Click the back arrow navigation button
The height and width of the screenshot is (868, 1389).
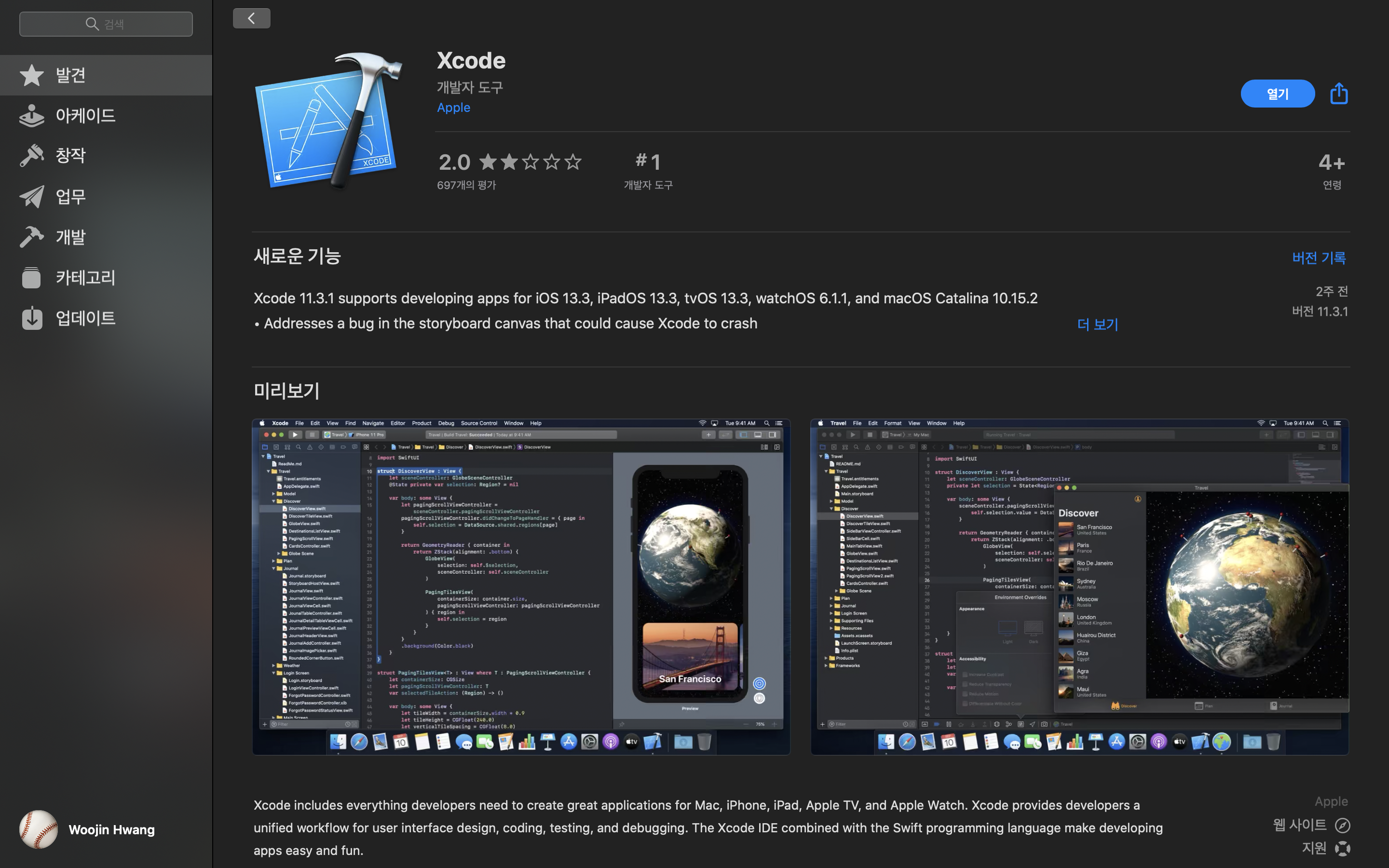point(251,18)
